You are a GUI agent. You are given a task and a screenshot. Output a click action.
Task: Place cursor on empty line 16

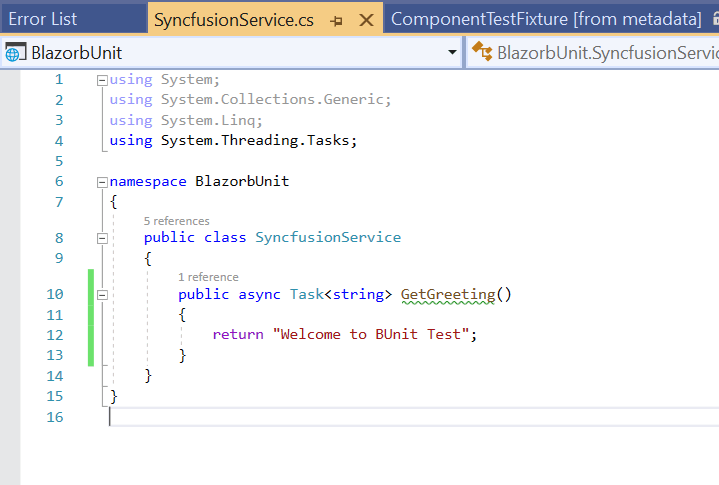[x=300, y=416]
